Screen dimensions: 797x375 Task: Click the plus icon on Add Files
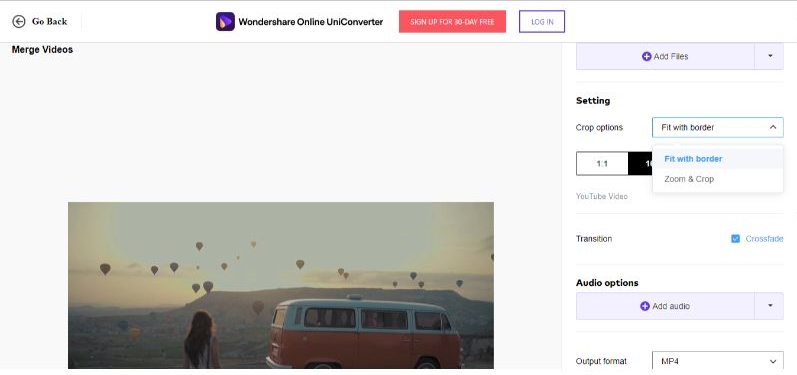[647, 56]
